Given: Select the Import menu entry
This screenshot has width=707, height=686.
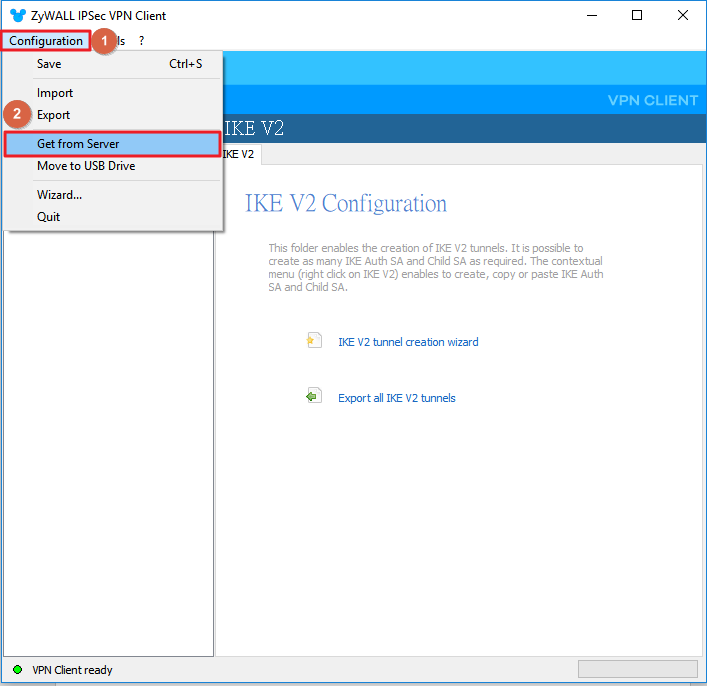Looking at the screenshot, I should [x=113, y=93].
